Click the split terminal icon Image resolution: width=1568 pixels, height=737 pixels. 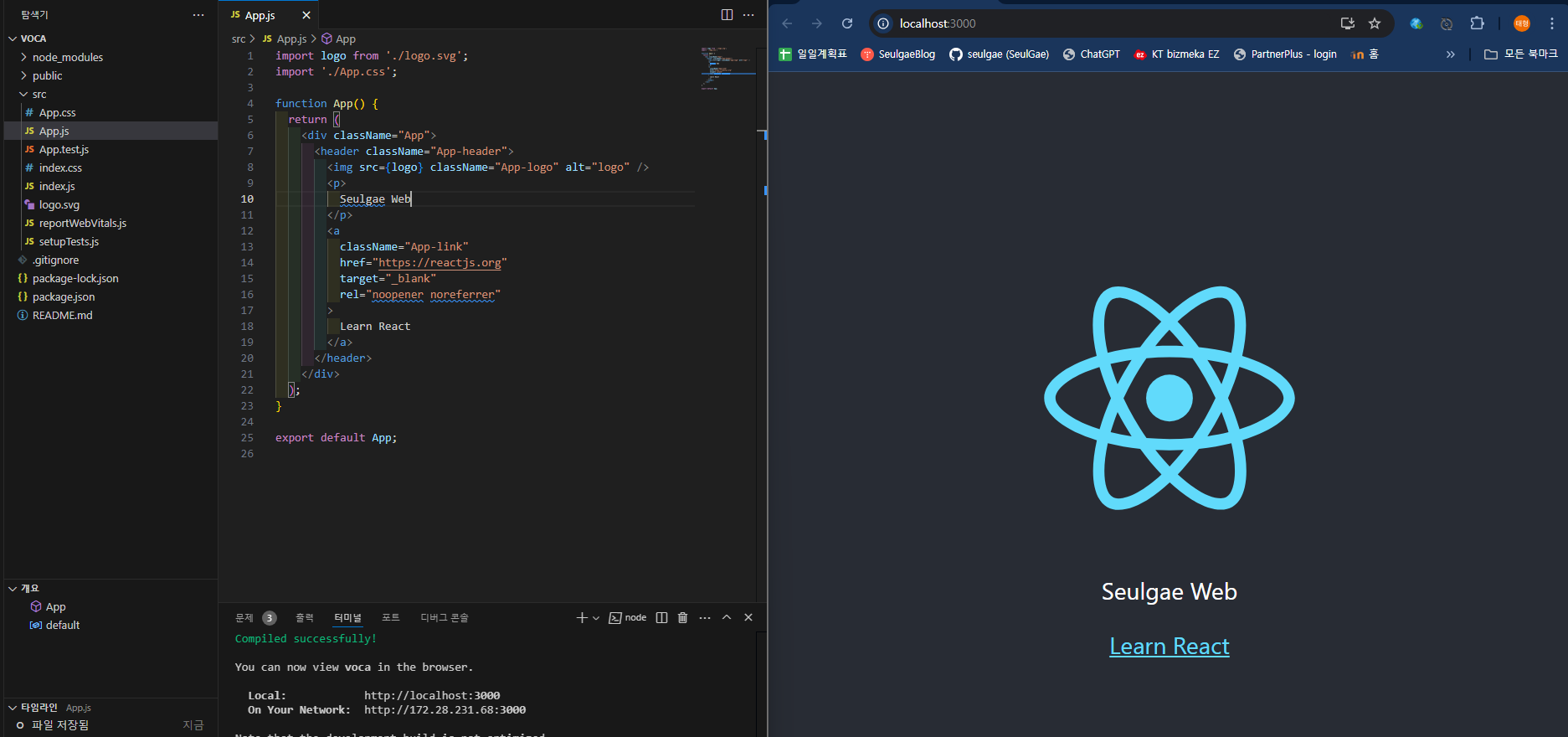tap(662, 618)
